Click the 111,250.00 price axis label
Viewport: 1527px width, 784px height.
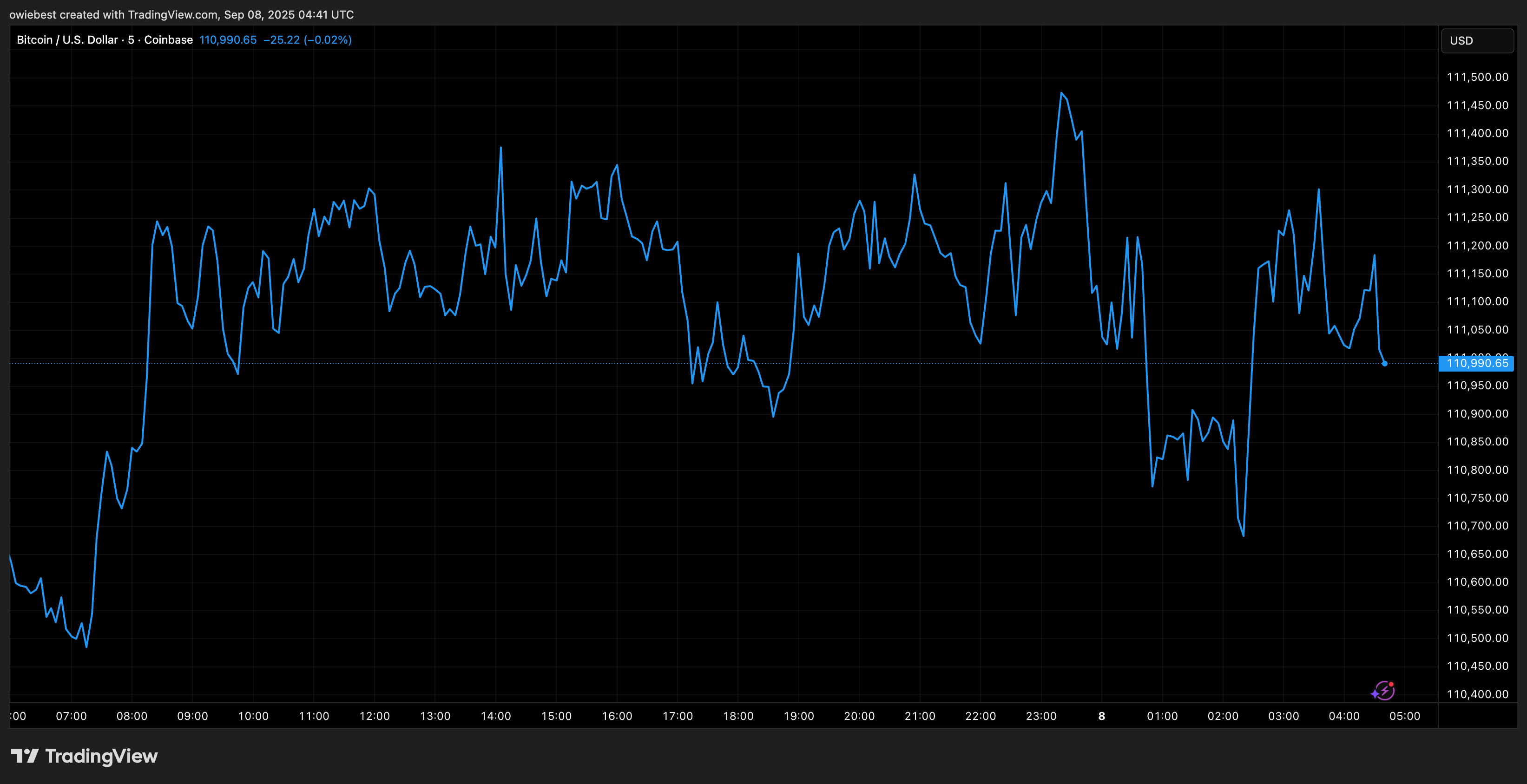coord(1477,217)
